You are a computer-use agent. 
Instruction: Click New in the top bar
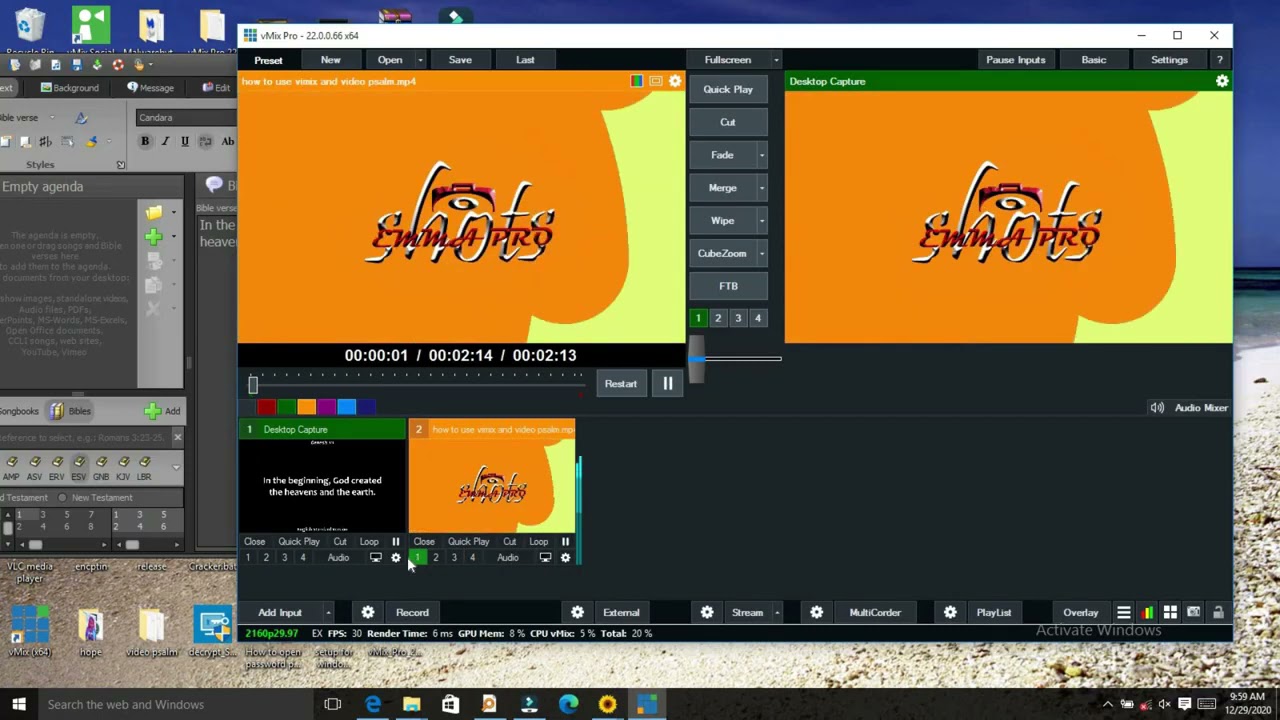(x=330, y=60)
